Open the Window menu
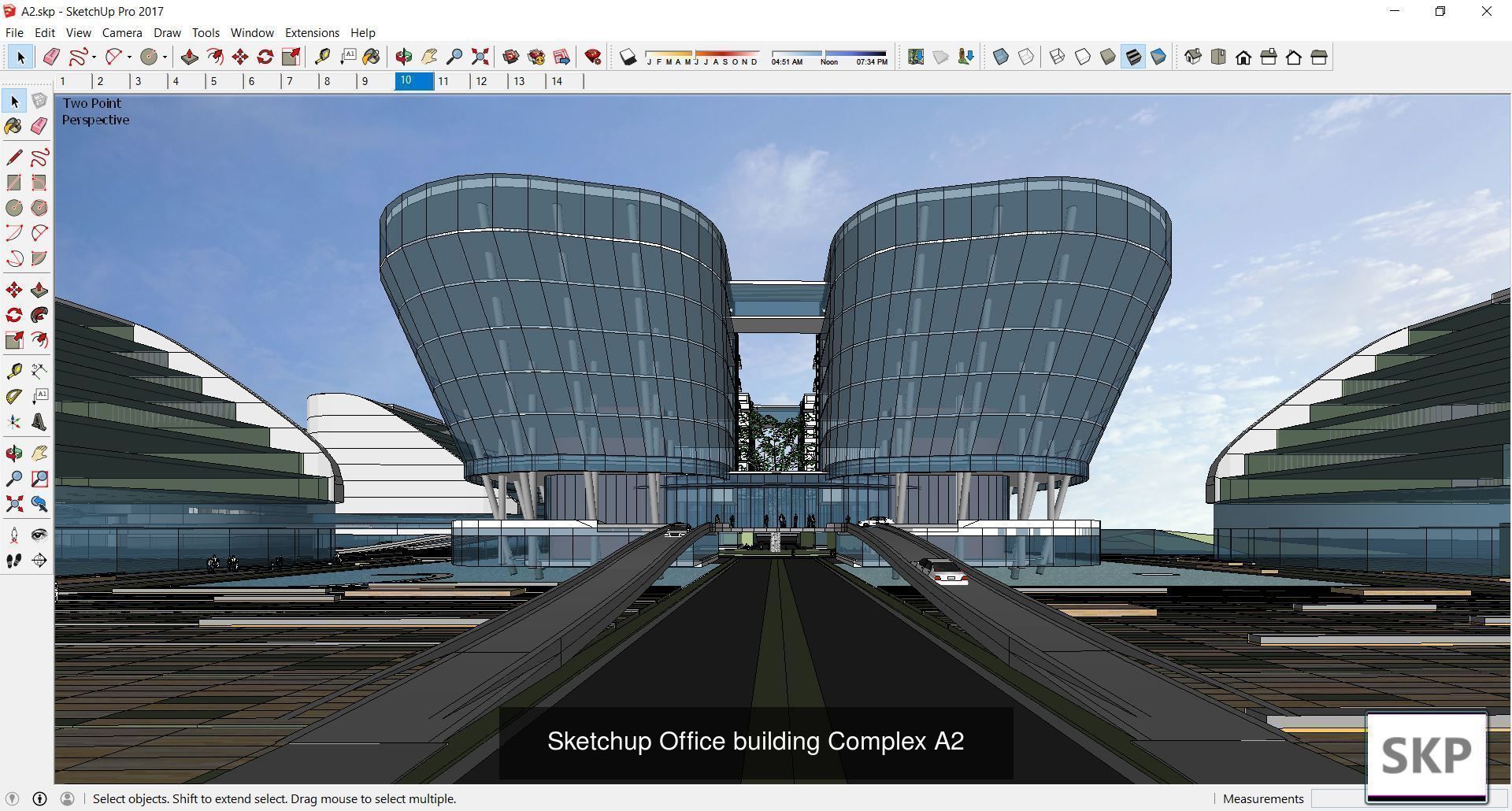The width and height of the screenshot is (1512, 811). coord(252,32)
